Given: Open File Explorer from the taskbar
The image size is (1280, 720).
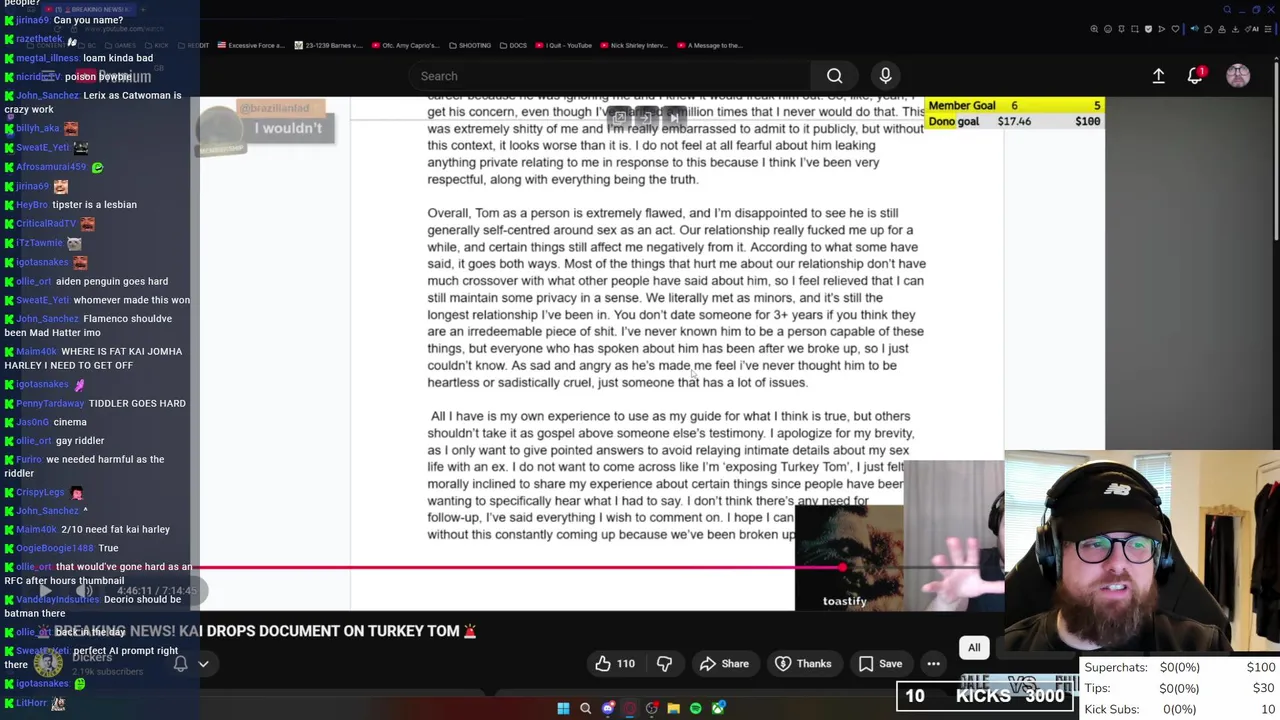Looking at the screenshot, I should pos(674,708).
